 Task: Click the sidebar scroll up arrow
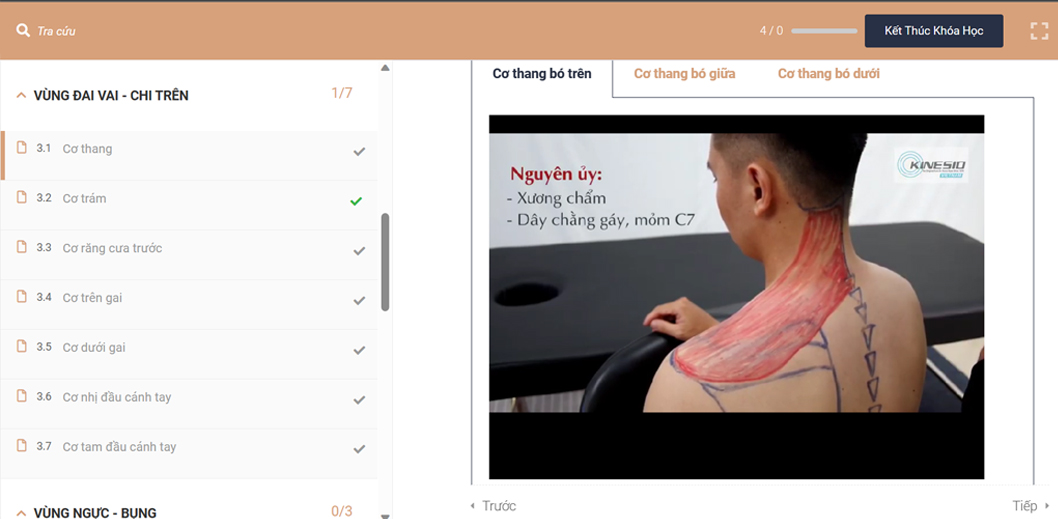[x=385, y=67]
